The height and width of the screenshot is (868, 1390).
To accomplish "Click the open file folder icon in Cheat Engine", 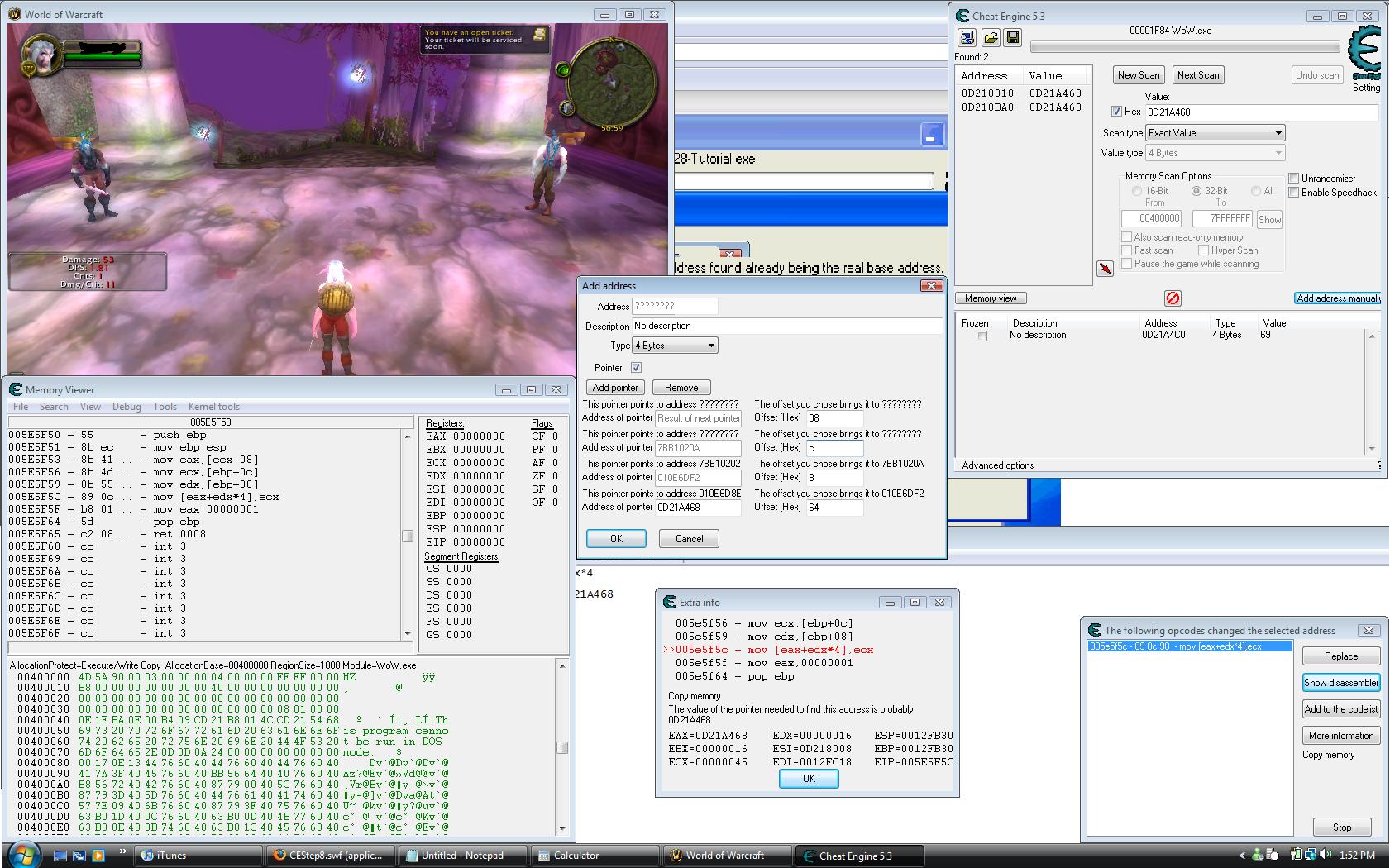I will pos(990,38).
